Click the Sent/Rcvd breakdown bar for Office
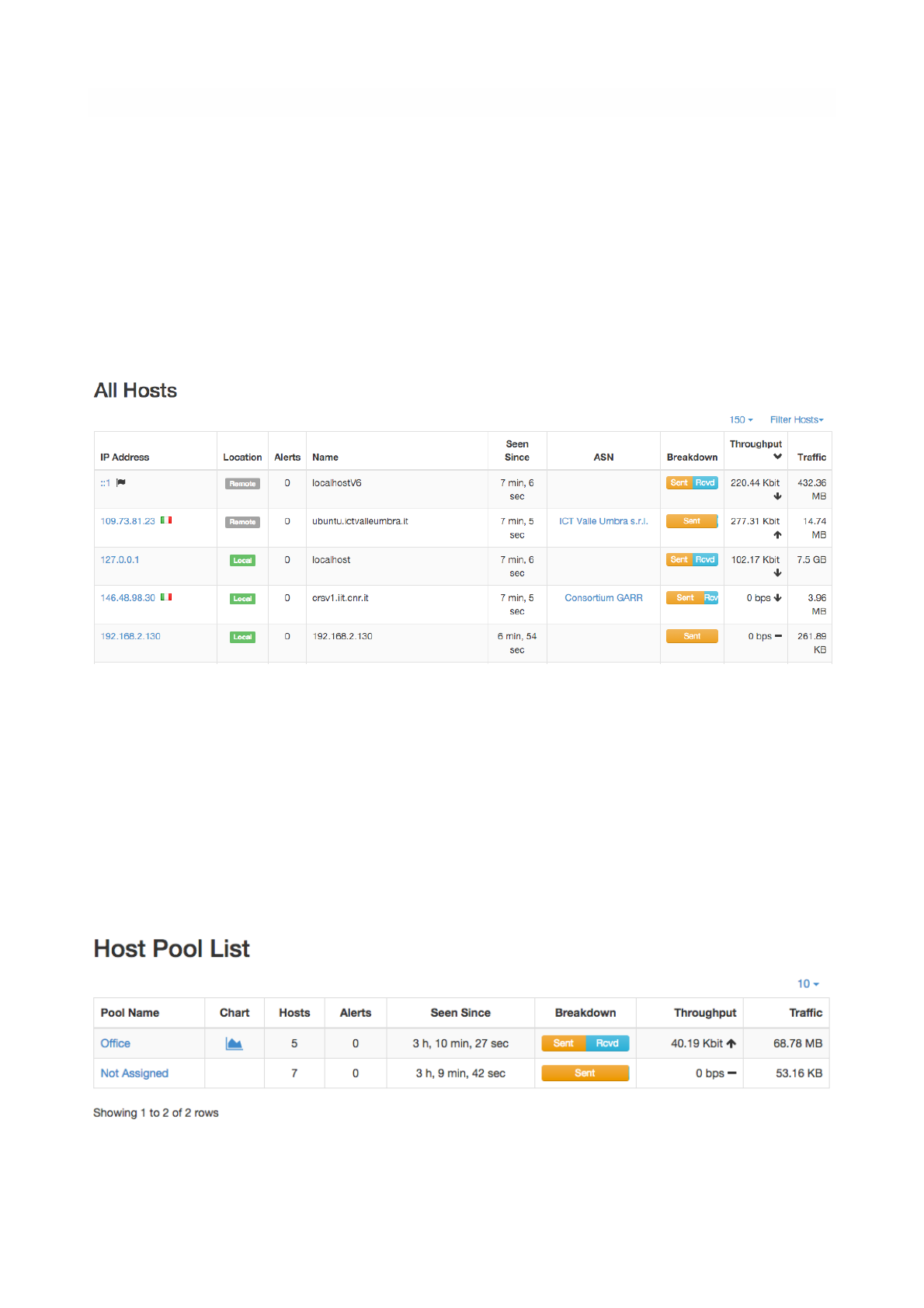 (x=585, y=1043)
